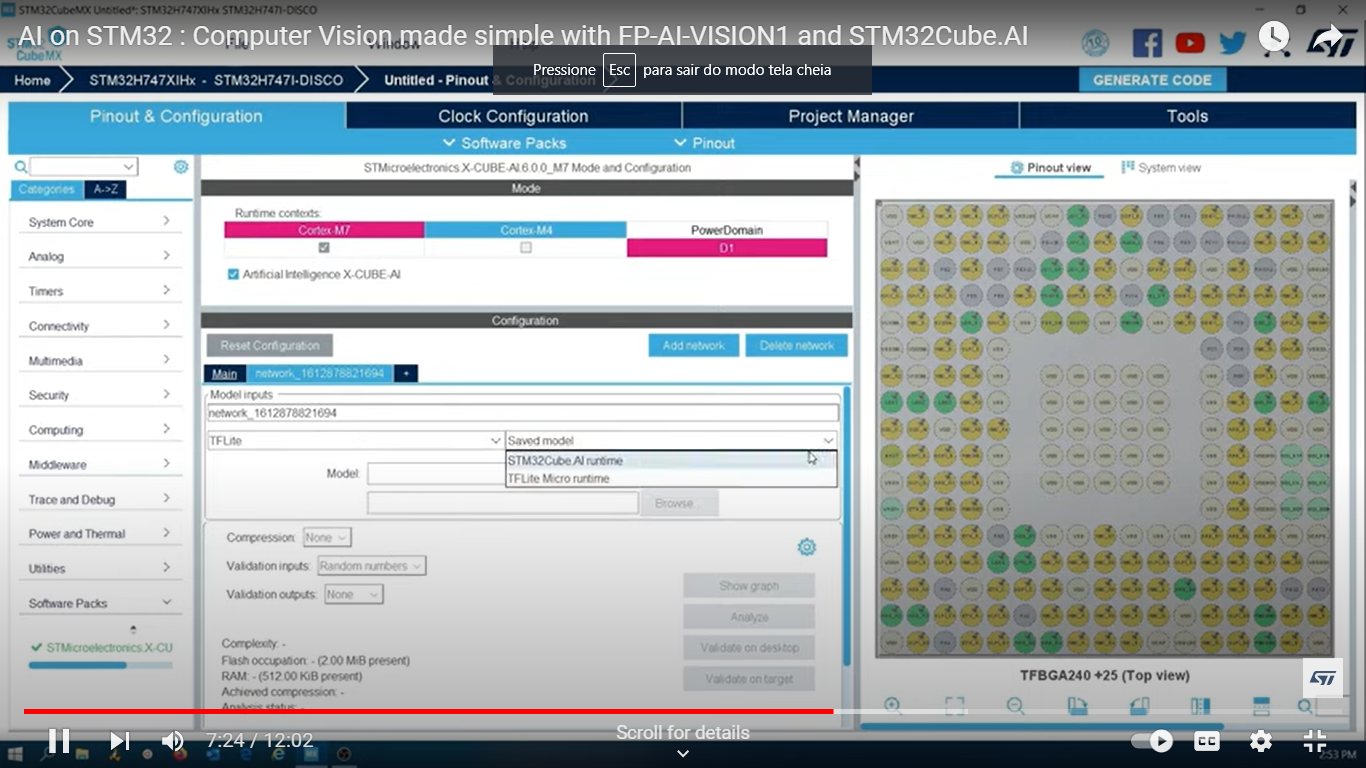Switch to the A->Z tab
The width and height of the screenshot is (1366, 768).
point(105,188)
